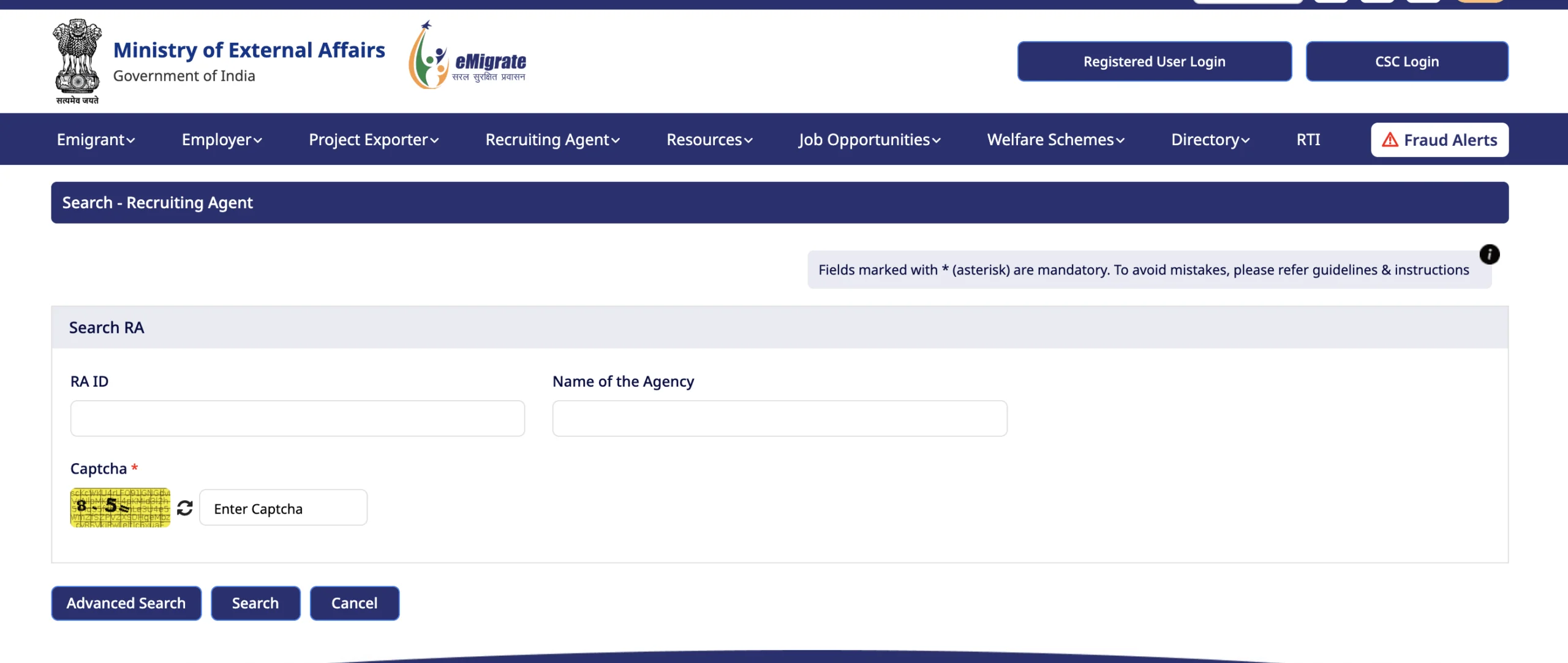Focus the Name of the Agency field
Screen dimensions: 1568x663
pyautogui.click(x=780, y=419)
